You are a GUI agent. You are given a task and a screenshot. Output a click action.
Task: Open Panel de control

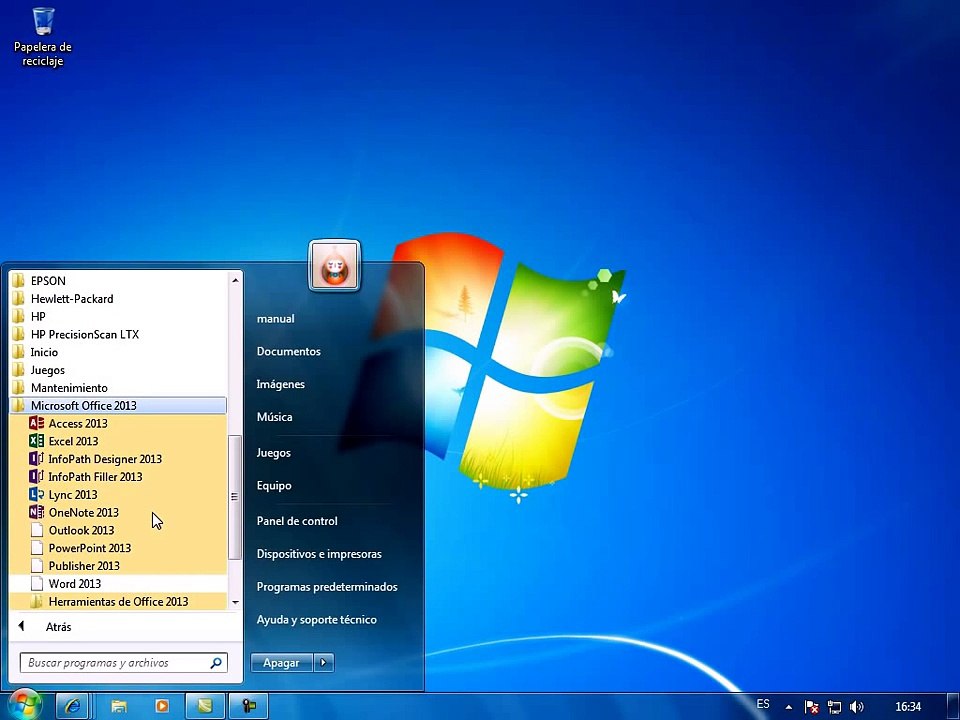pyautogui.click(x=297, y=521)
